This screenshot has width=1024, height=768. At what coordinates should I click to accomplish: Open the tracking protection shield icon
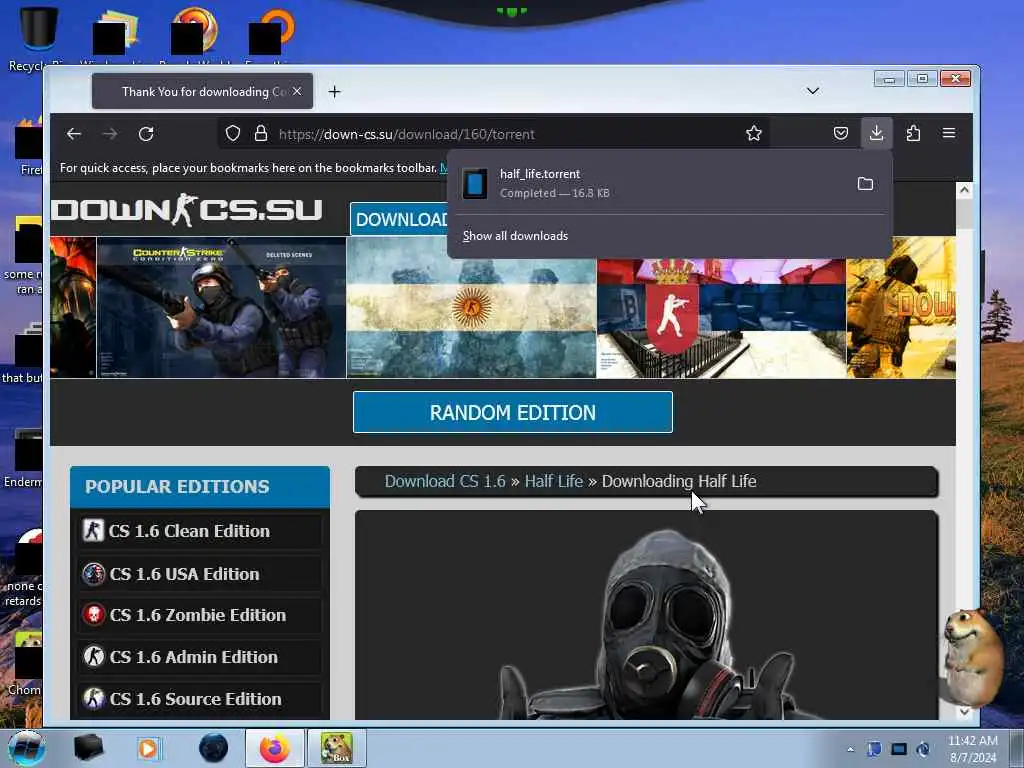click(x=232, y=134)
